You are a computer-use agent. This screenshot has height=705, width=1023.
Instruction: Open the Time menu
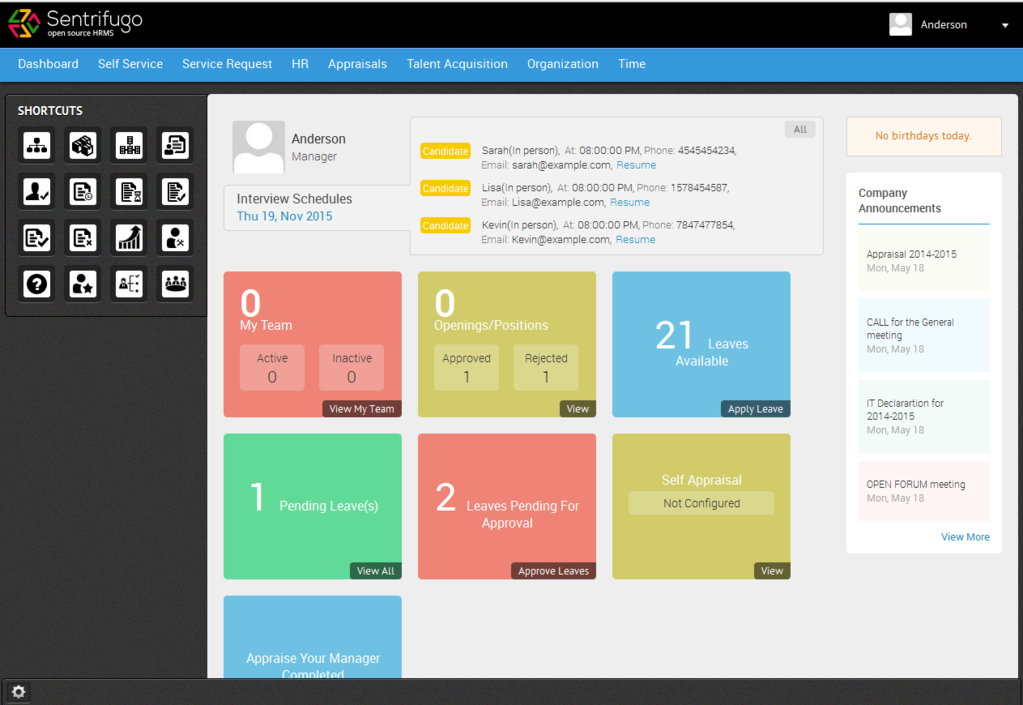click(x=632, y=64)
